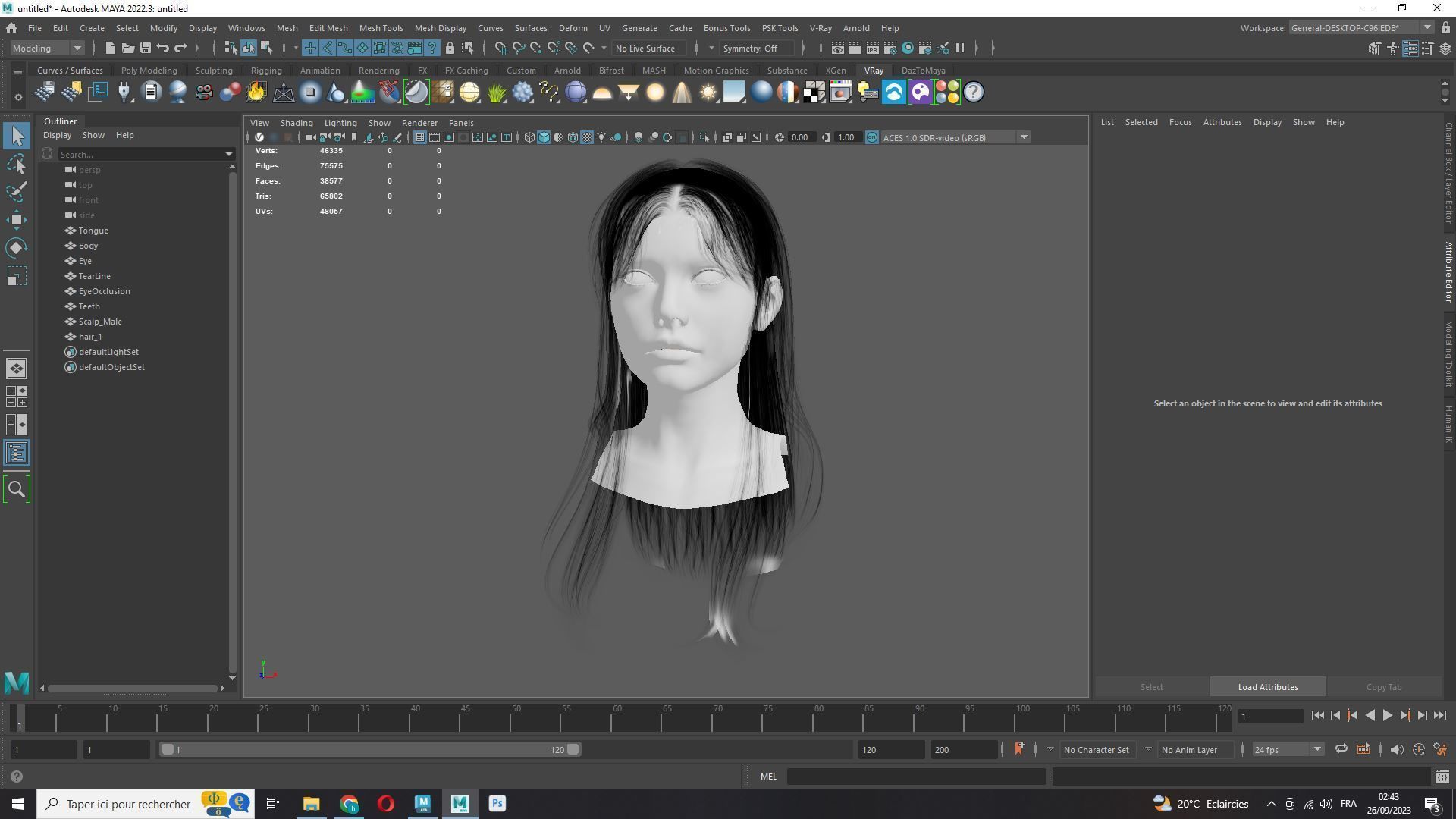Click the V-Ray fur grass shelf icon
Image resolution: width=1456 pixels, height=819 pixels.
tap(496, 93)
